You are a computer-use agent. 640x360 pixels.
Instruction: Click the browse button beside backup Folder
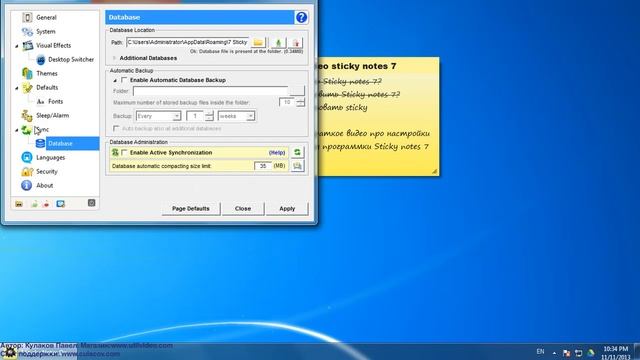point(297,91)
